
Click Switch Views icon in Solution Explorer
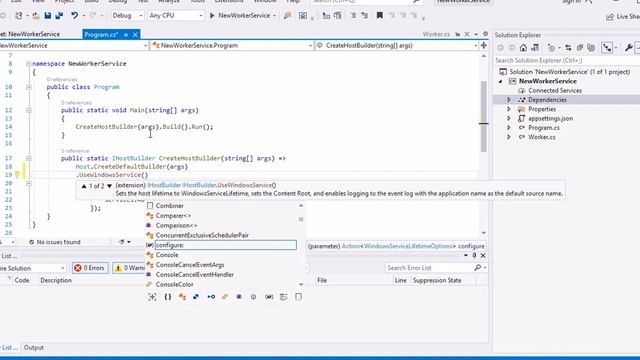click(535, 48)
